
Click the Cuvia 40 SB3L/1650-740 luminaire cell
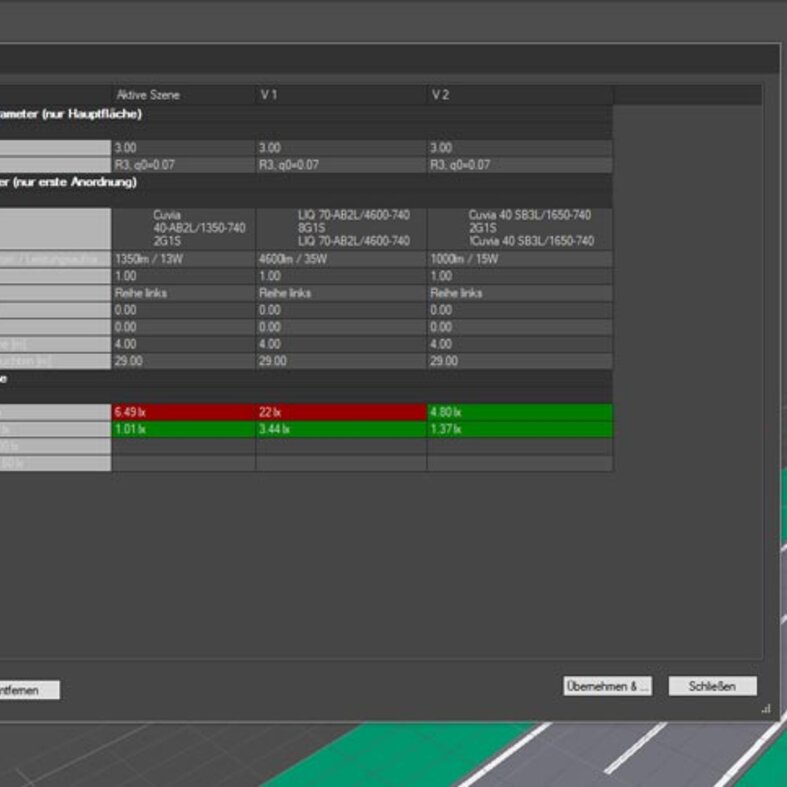519,228
